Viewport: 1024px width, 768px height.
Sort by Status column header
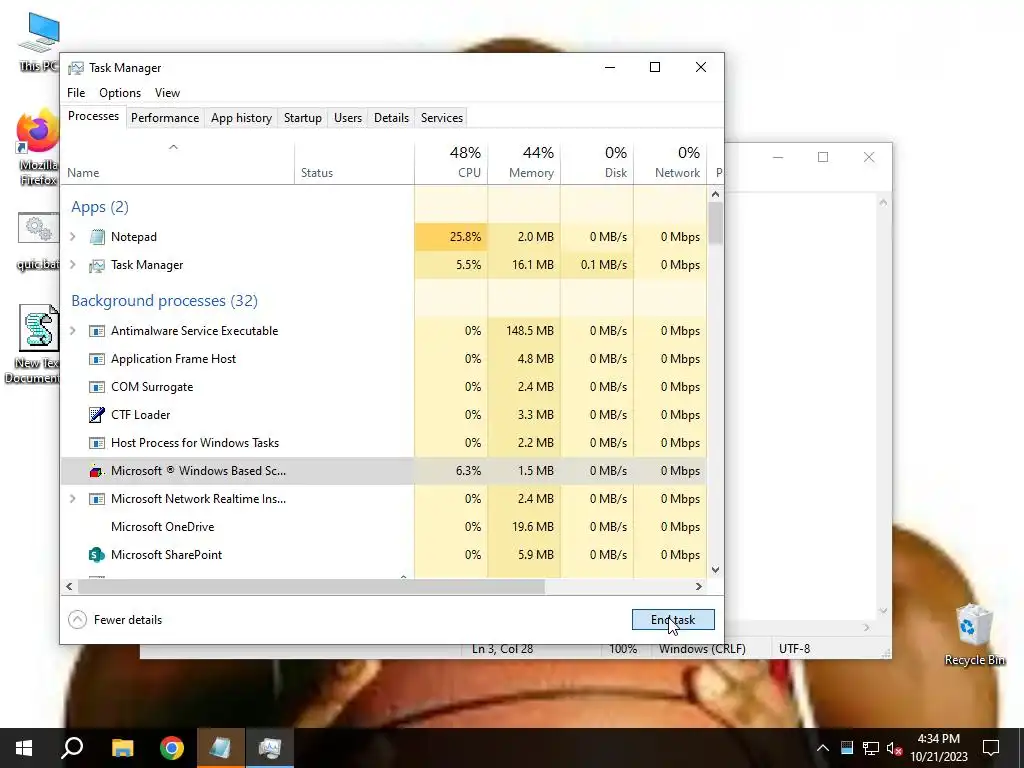[354, 162]
